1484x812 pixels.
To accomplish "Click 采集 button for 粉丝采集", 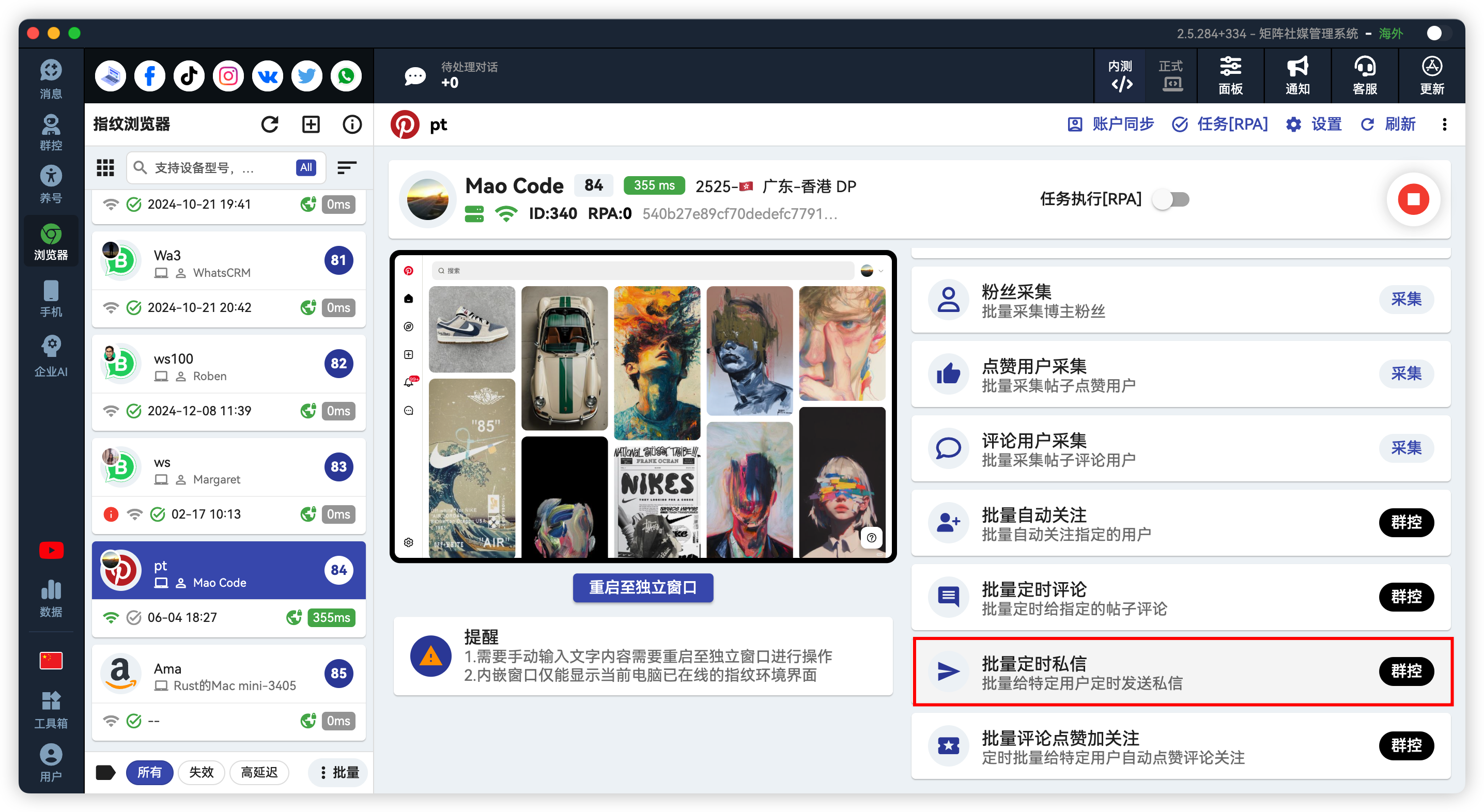I will (1406, 299).
